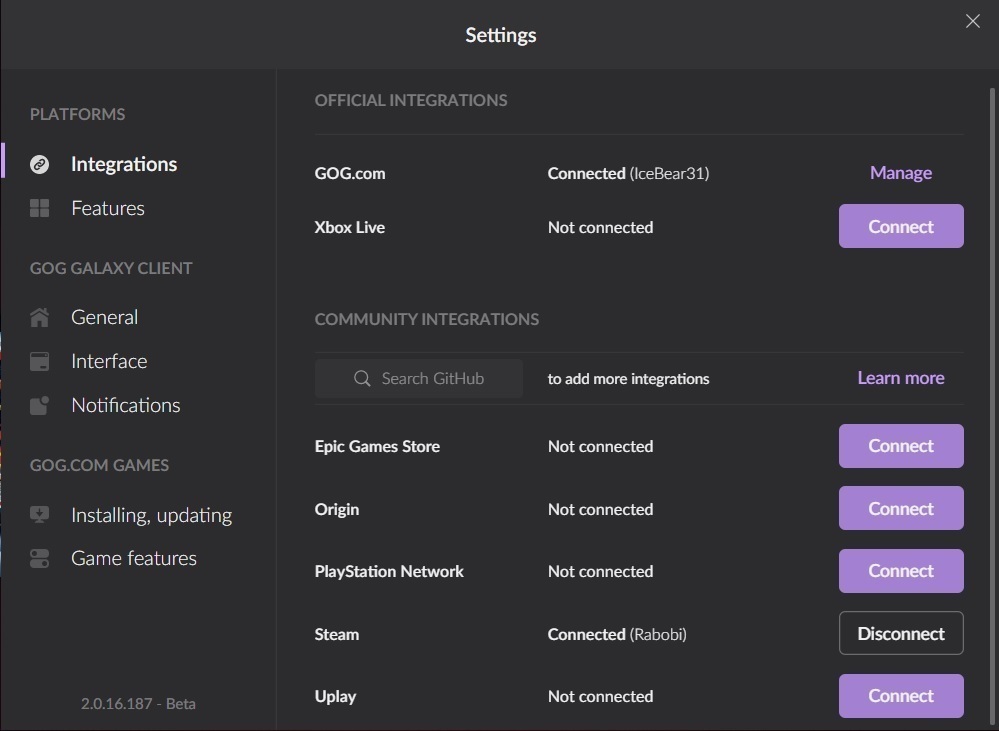This screenshot has width=999, height=731.
Task: Click the Integrations link icon in sidebar
Action: click(40, 165)
